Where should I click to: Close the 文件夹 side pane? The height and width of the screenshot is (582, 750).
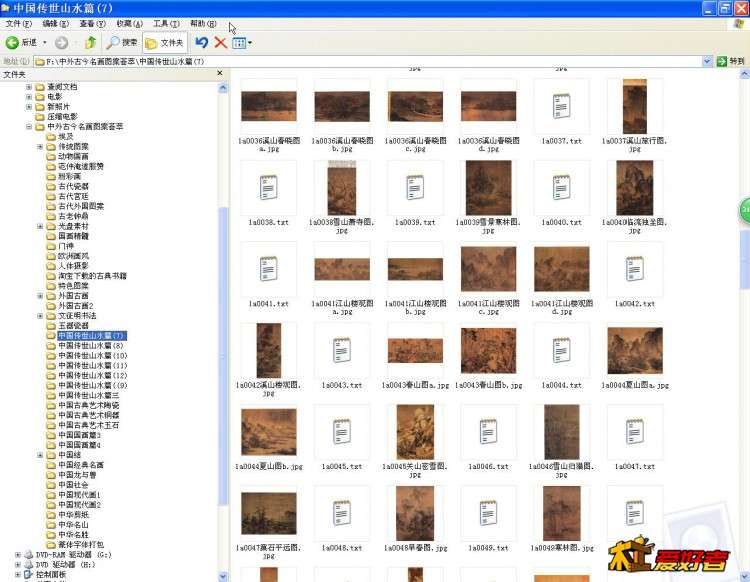coord(220,73)
